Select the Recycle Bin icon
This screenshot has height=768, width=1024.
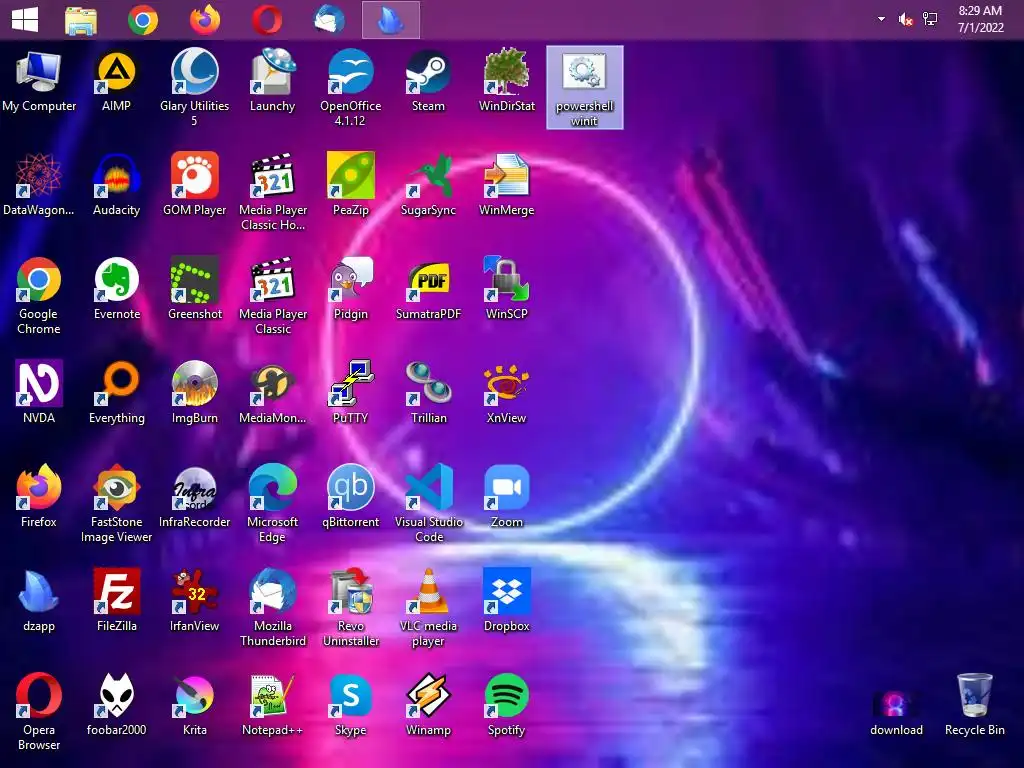point(975,704)
